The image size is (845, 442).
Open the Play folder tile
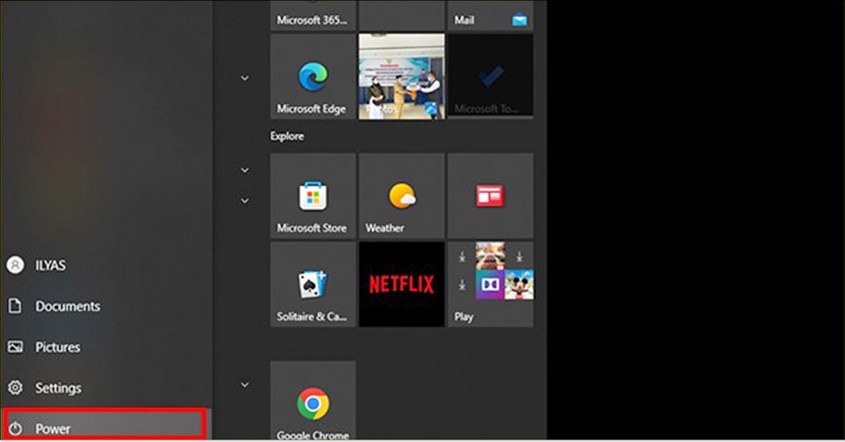[x=490, y=284]
